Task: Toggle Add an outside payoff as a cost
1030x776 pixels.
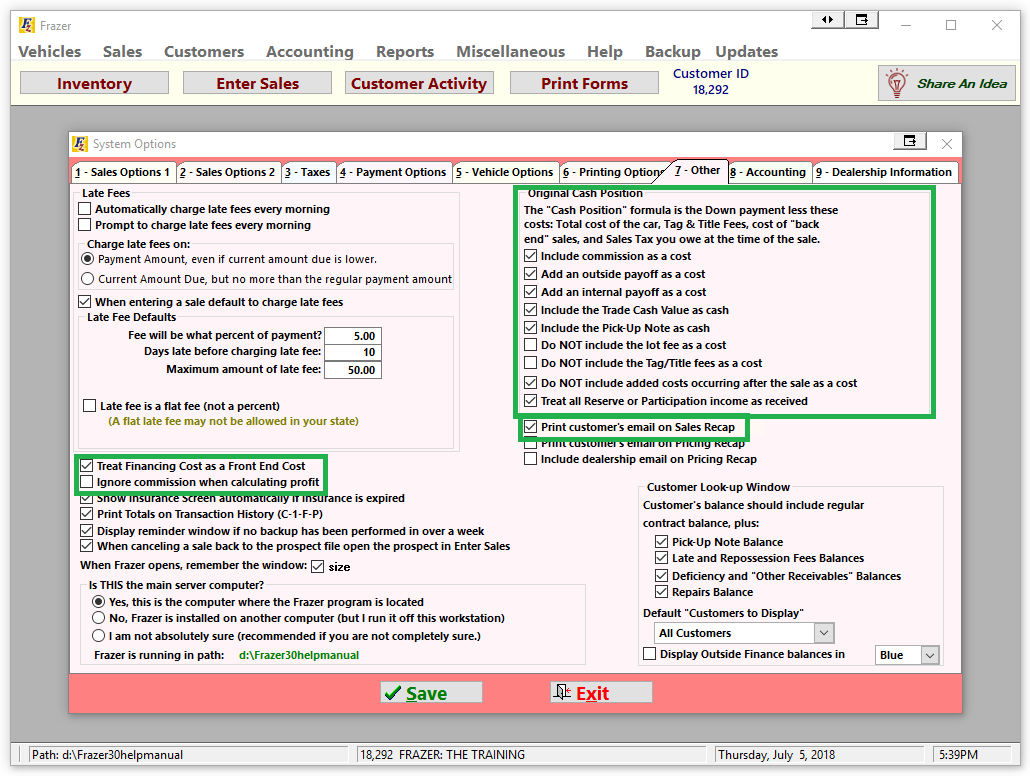Action: [x=531, y=273]
